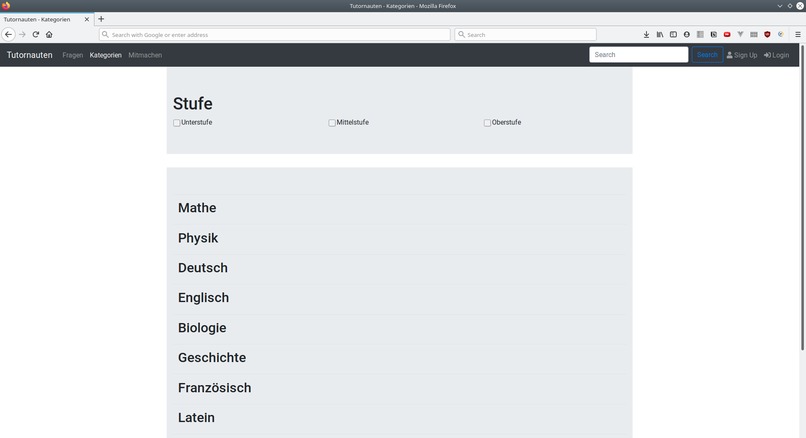This screenshot has width=806, height=438.
Task: Open the Deutsch category
Action: pos(203,268)
